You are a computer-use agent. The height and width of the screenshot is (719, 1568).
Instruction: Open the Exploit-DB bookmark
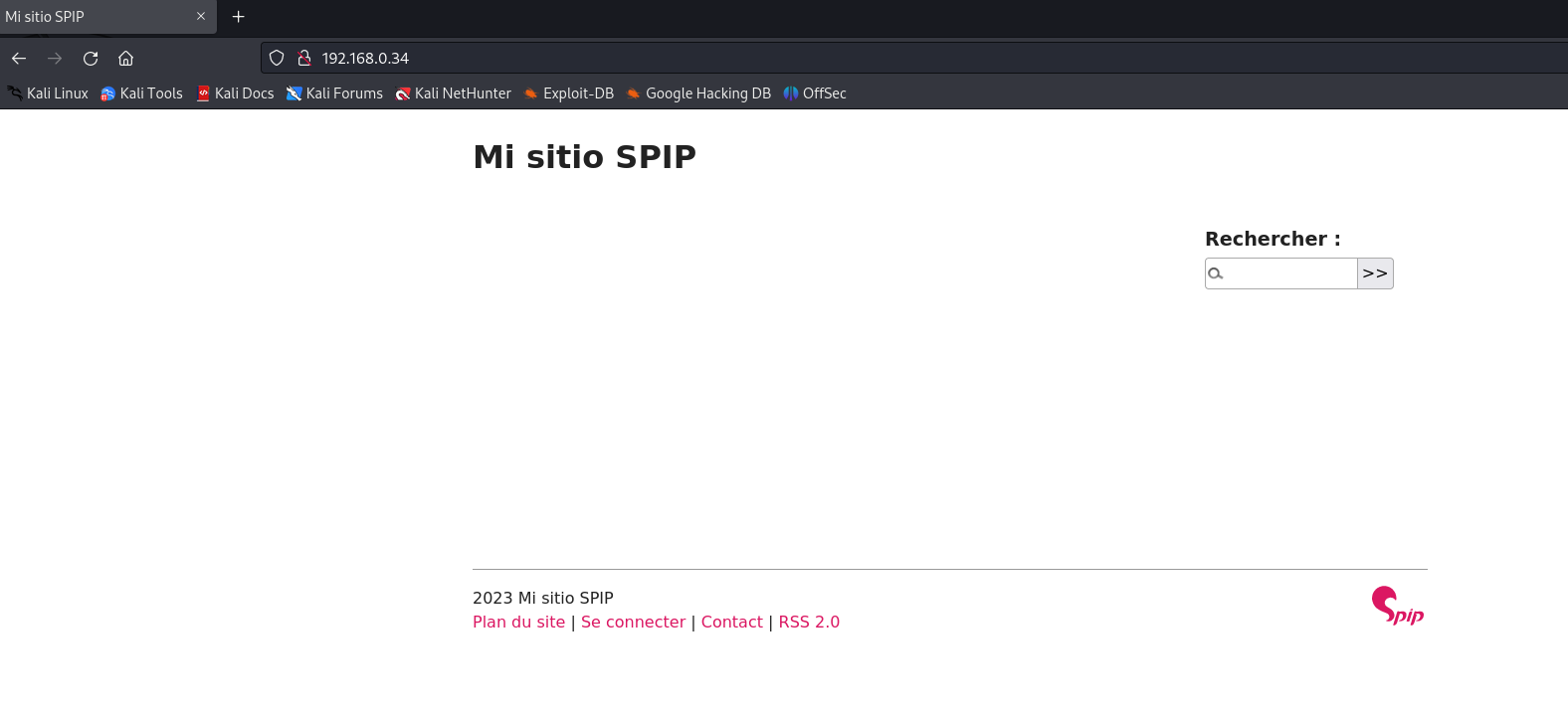click(x=569, y=93)
